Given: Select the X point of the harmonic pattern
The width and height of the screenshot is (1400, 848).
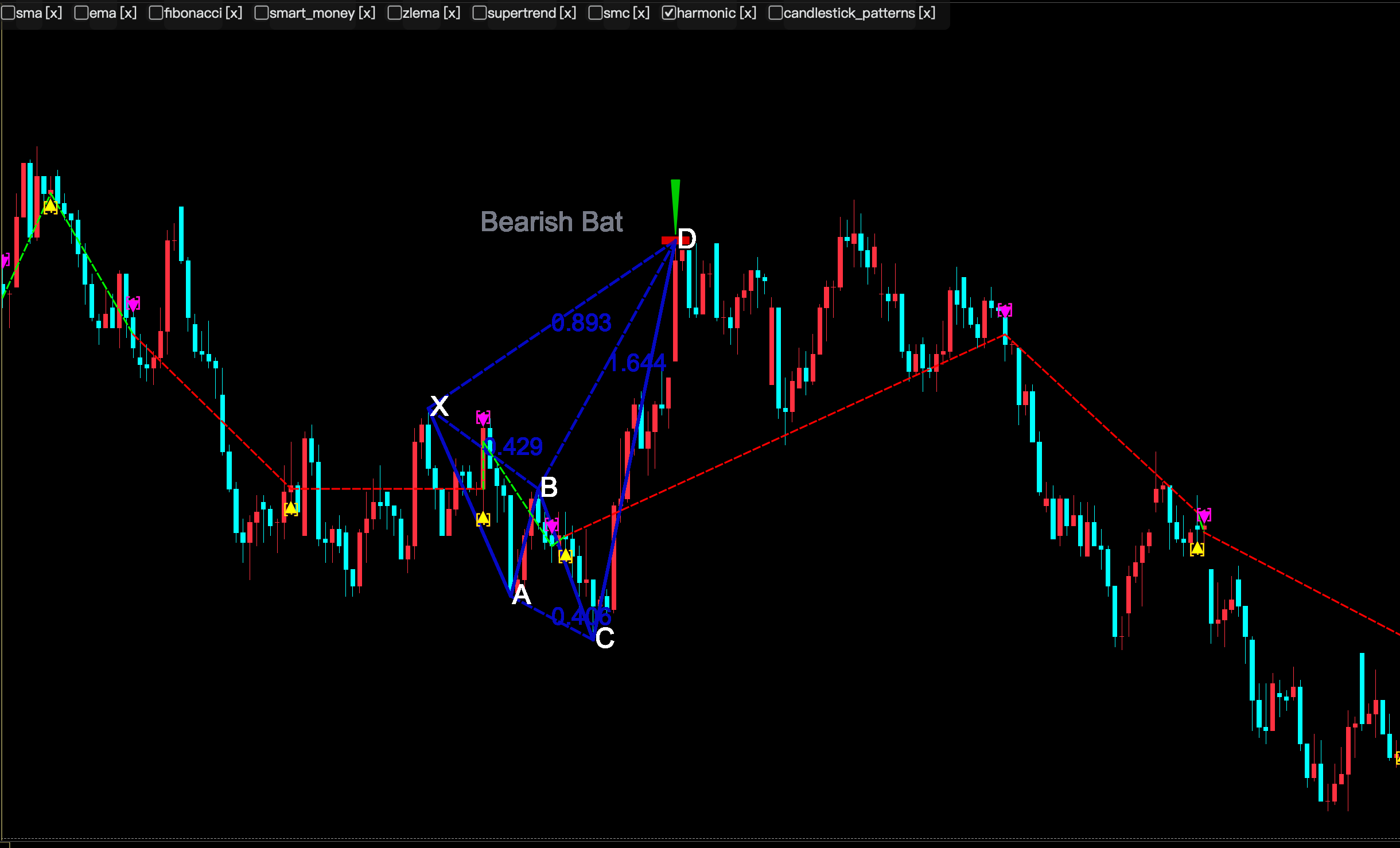Looking at the screenshot, I should [x=439, y=406].
